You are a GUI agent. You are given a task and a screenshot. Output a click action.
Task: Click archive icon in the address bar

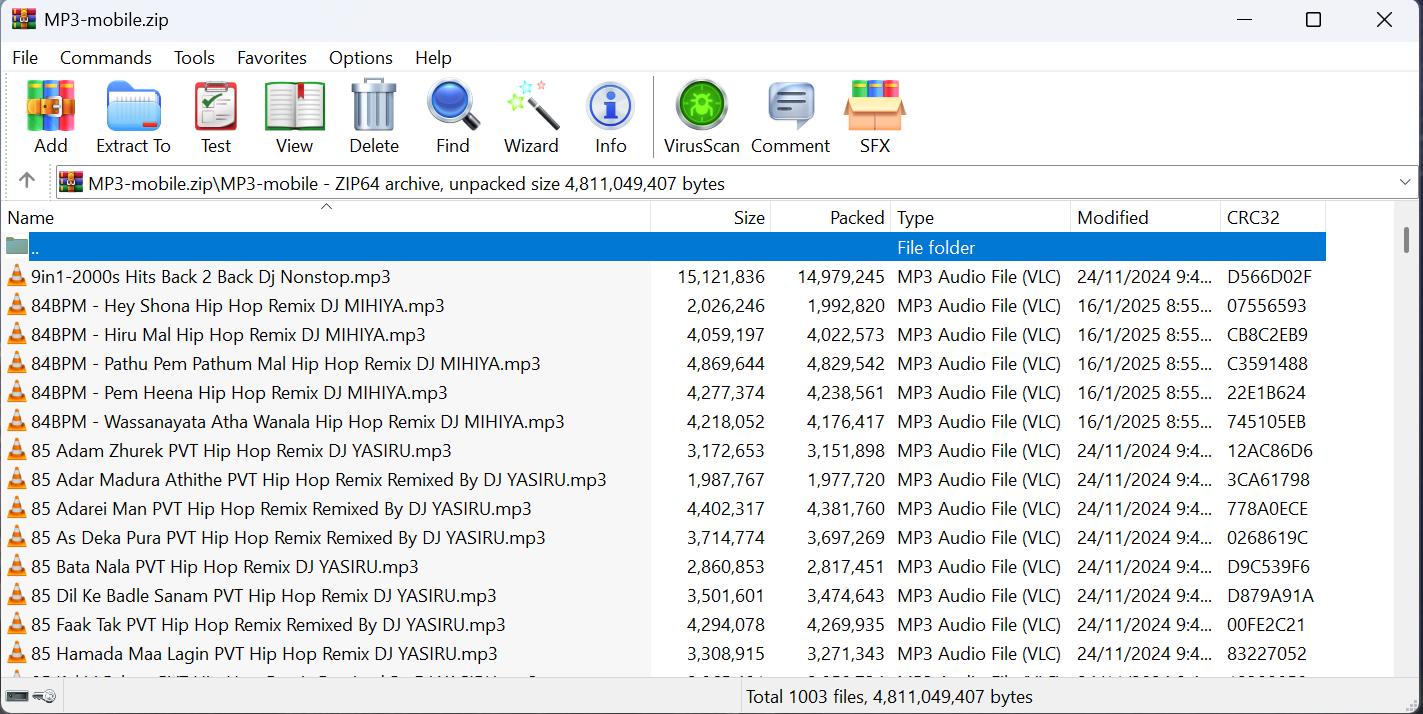point(71,182)
